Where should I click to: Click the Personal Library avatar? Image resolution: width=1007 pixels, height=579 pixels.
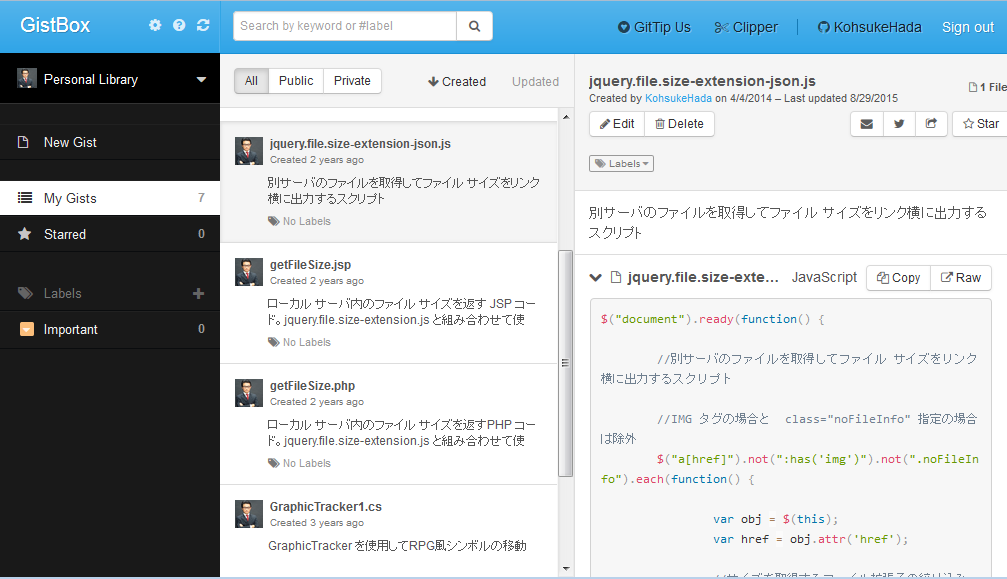pos(26,78)
